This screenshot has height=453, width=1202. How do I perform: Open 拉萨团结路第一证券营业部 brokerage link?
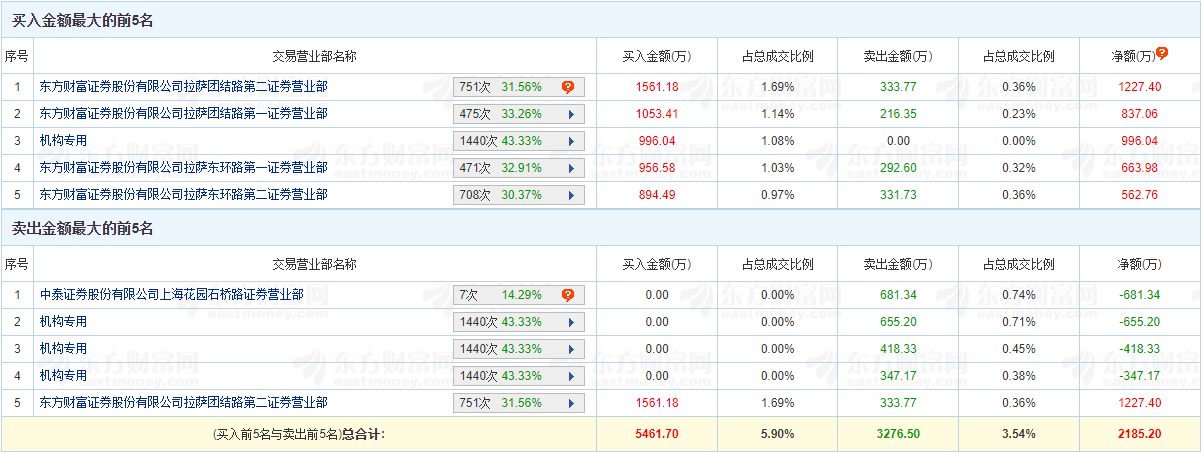tap(183, 114)
